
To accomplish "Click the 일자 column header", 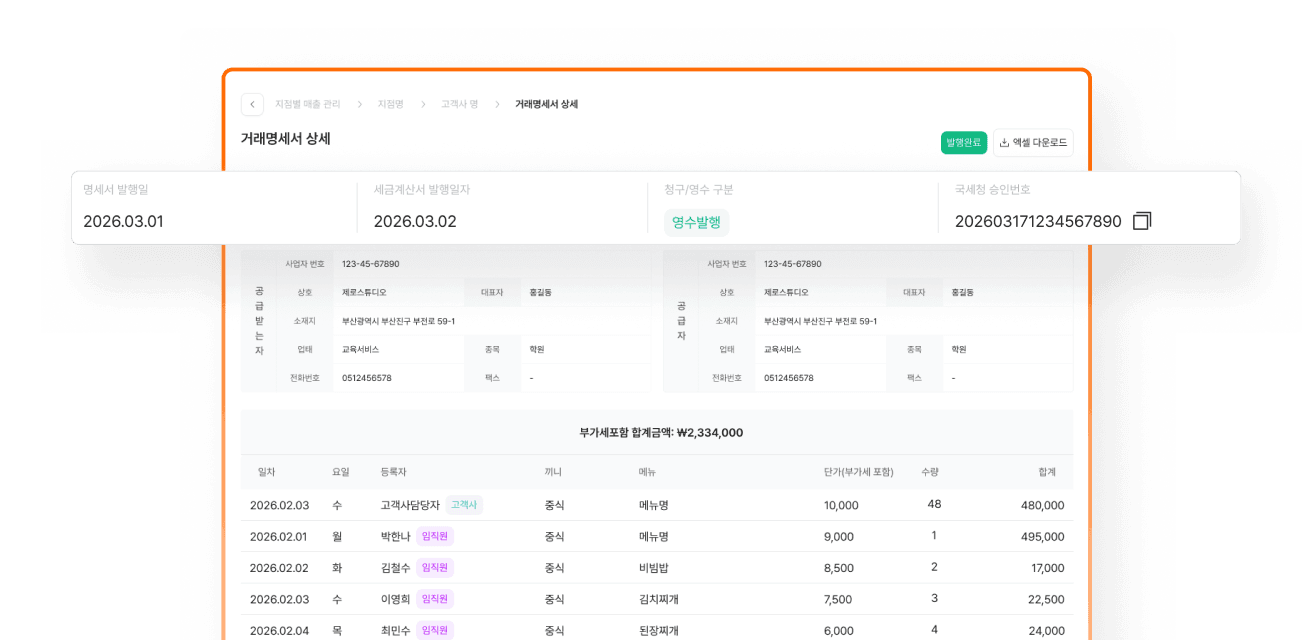I will coord(267,472).
